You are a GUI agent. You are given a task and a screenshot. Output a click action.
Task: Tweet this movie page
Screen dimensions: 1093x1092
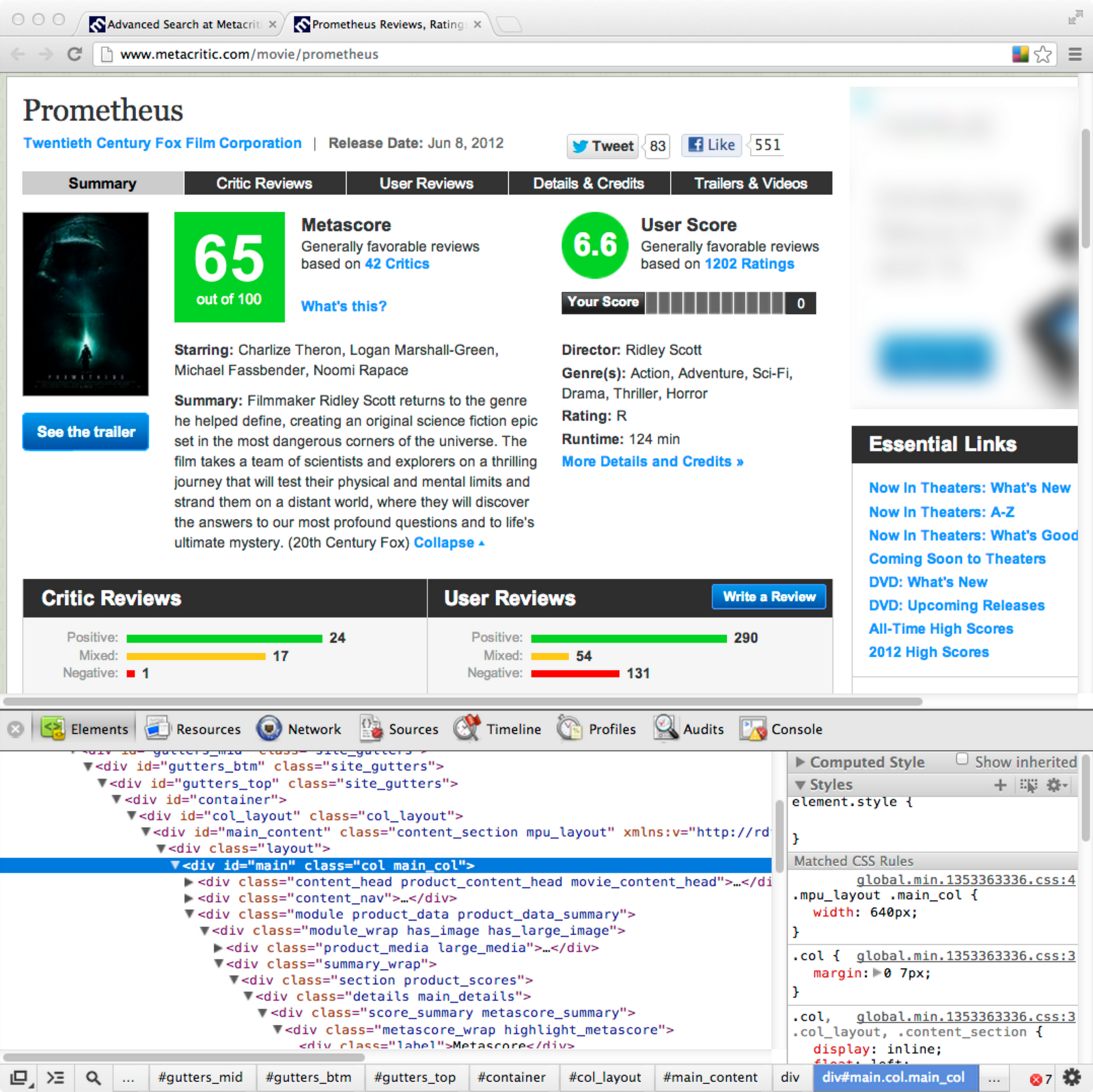603,145
